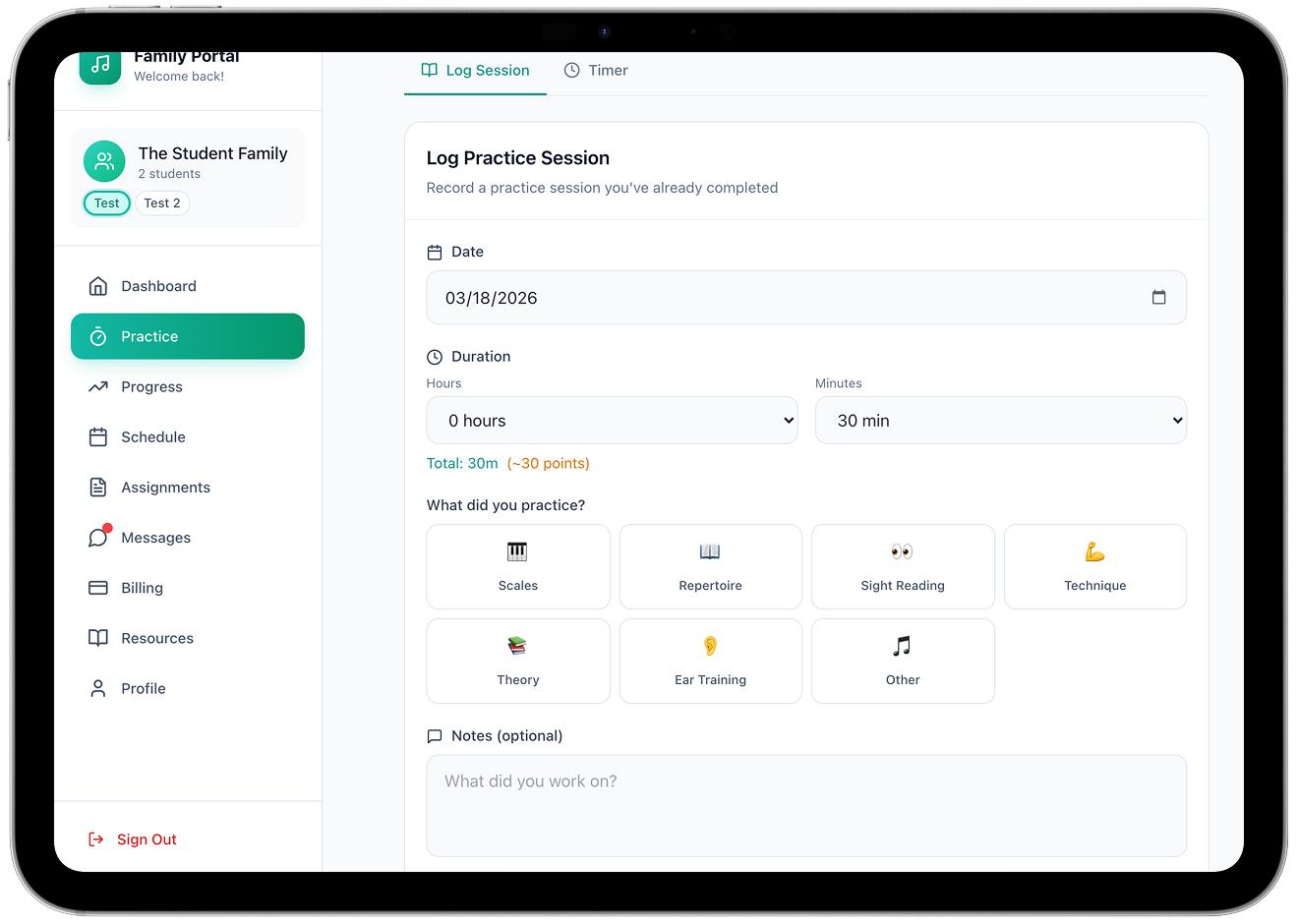Open Schedule in the sidebar
1298x924 pixels.
(x=152, y=437)
